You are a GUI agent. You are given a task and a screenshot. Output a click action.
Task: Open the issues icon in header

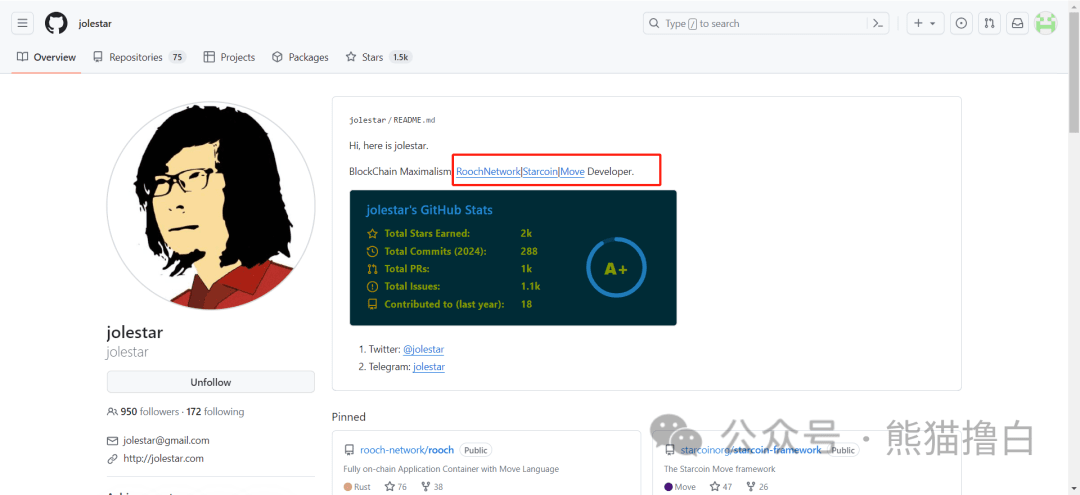pyautogui.click(x=960, y=23)
